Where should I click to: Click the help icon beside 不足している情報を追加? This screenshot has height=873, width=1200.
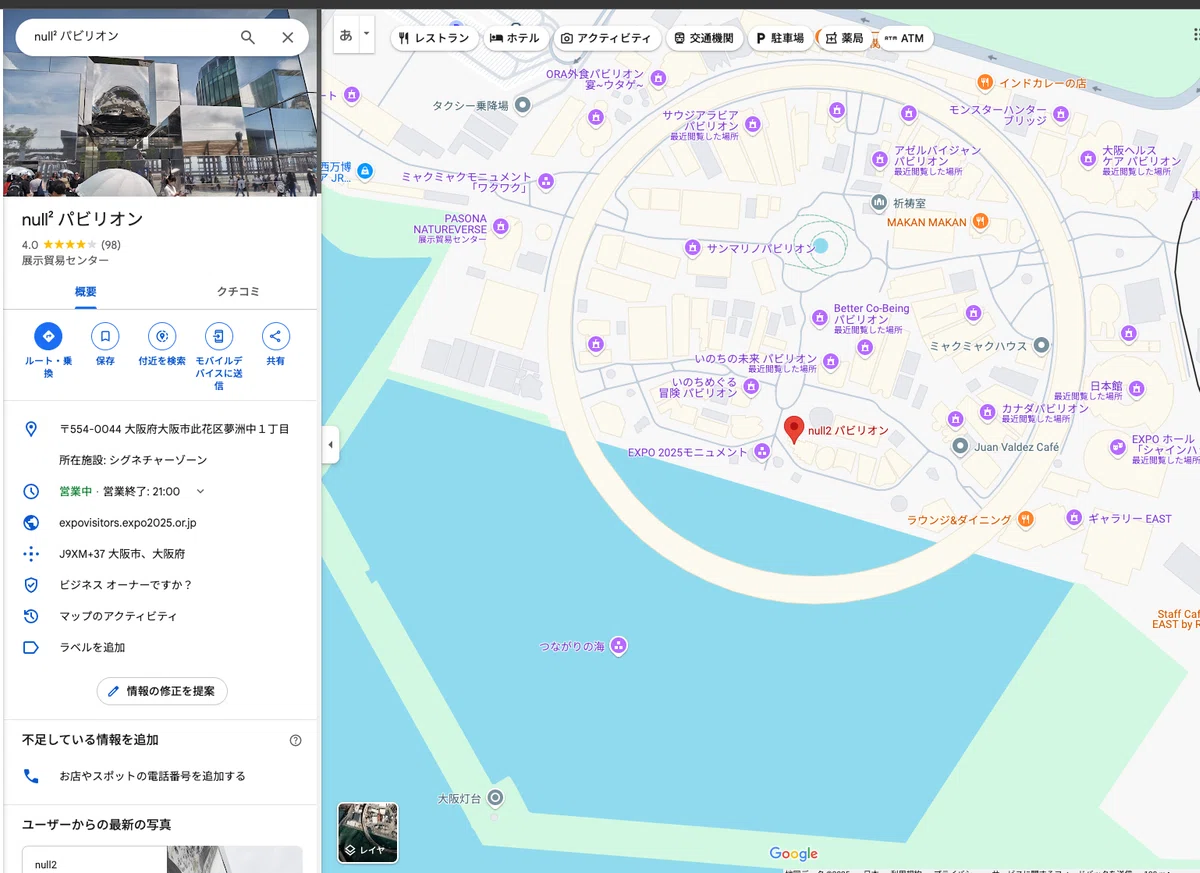coord(295,741)
